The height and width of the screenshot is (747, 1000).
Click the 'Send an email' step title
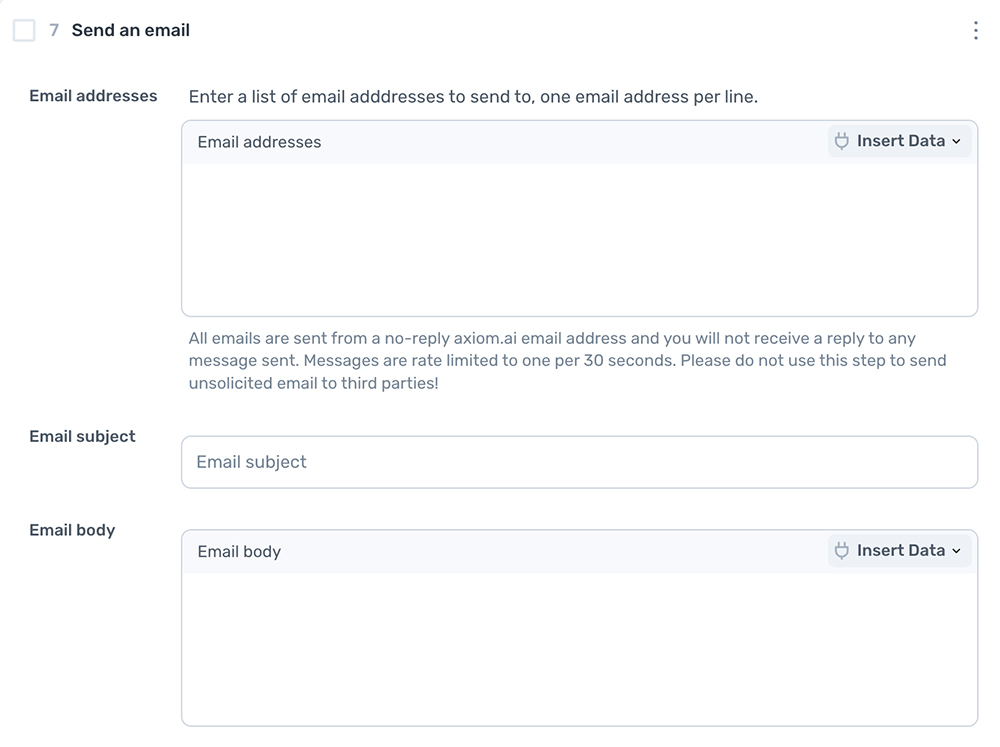point(131,30)
